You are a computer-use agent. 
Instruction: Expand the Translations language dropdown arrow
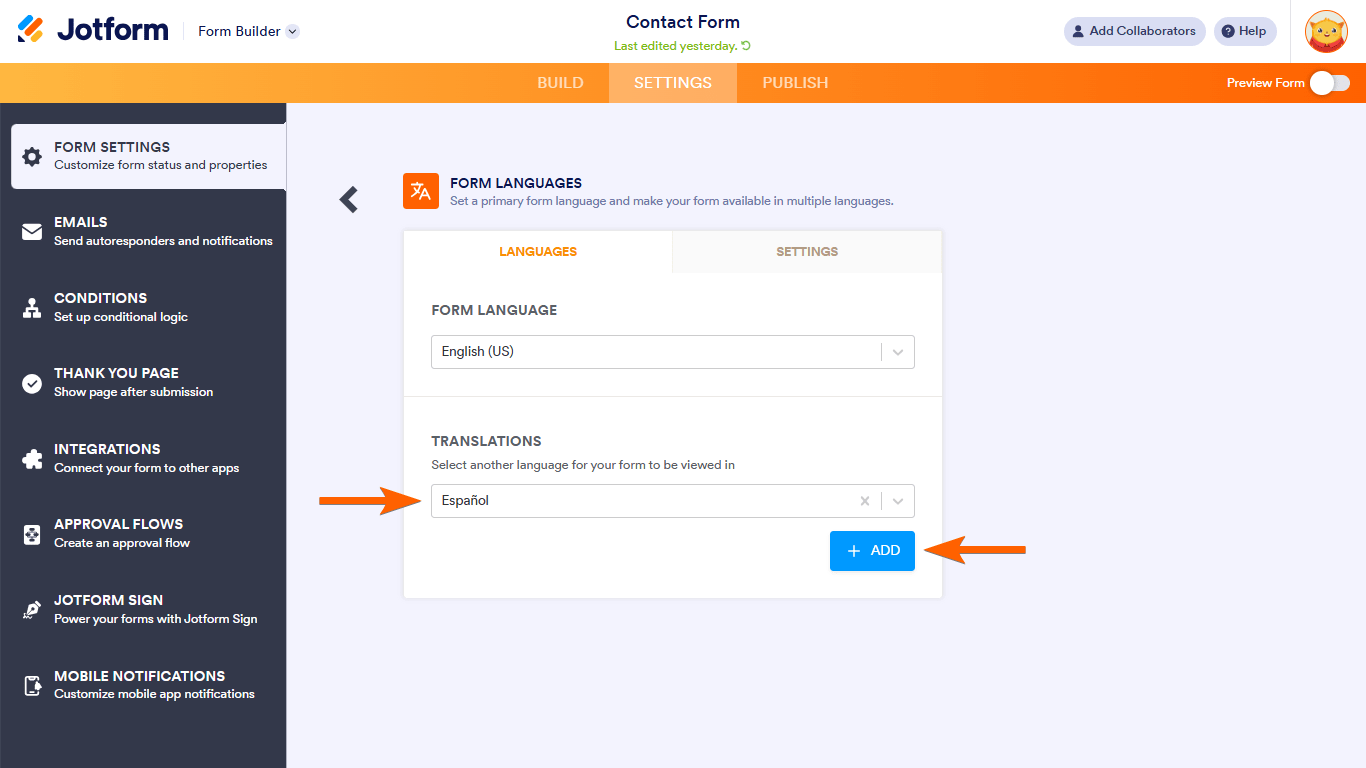coord(898,501)
